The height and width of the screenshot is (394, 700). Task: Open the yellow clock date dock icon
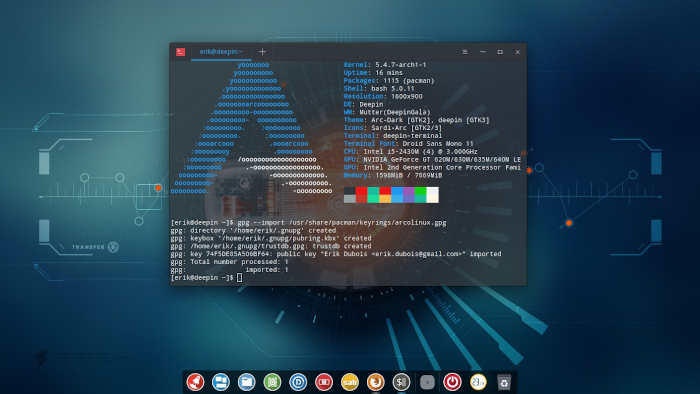point(478,382)
